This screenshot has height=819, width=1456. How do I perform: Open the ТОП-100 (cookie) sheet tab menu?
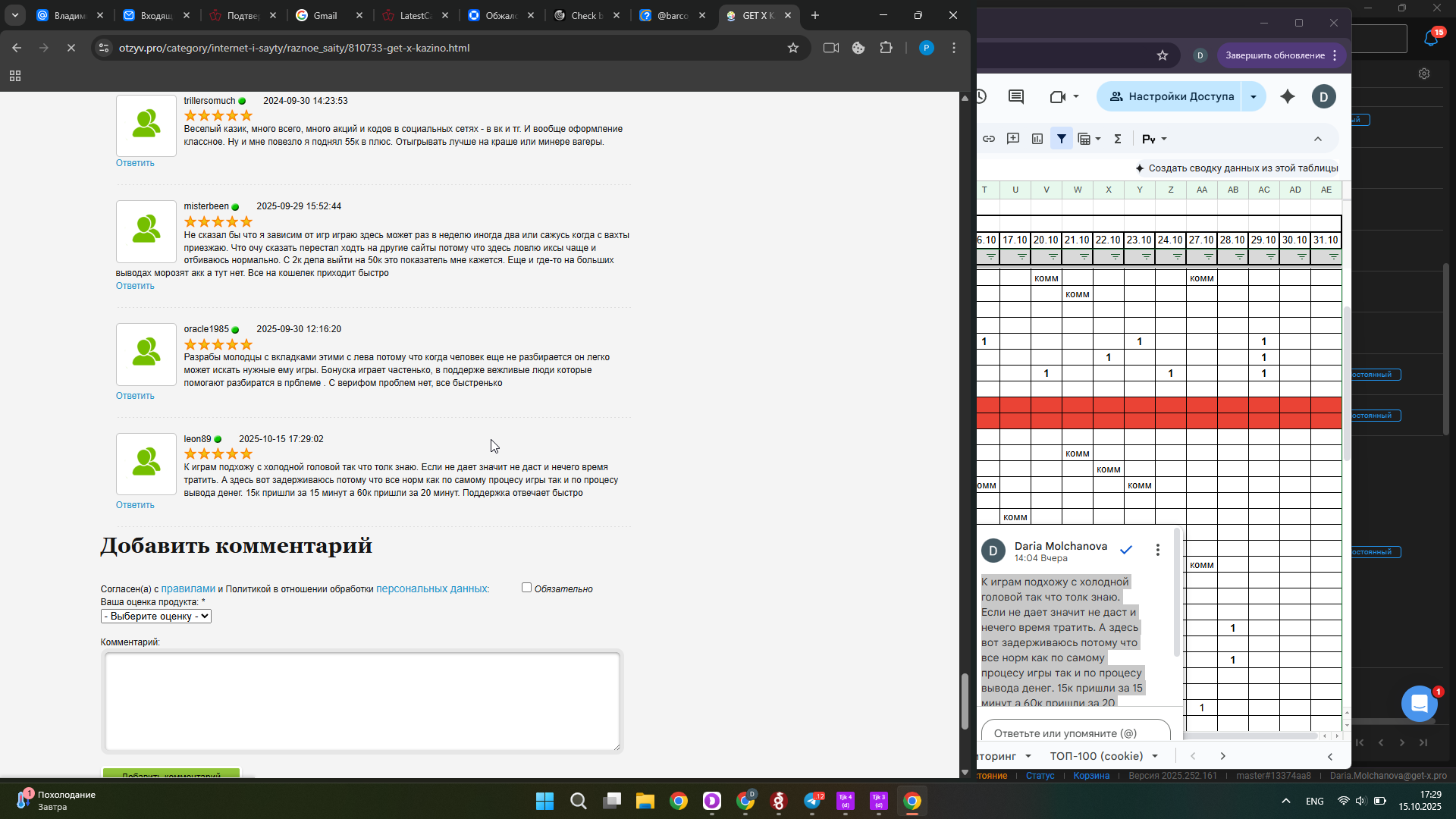1155,756
